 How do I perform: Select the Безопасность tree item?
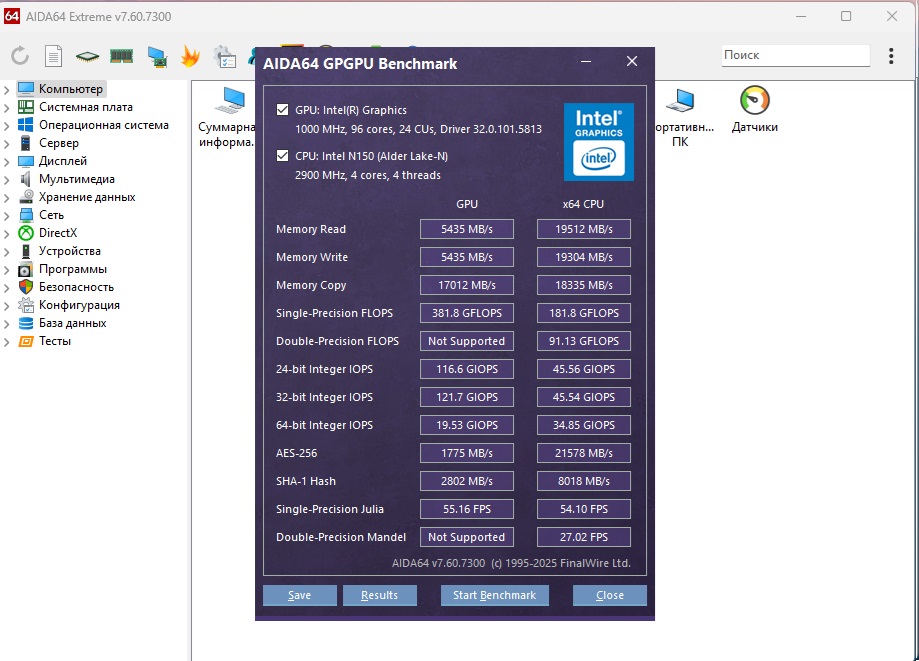coord(76,287)
